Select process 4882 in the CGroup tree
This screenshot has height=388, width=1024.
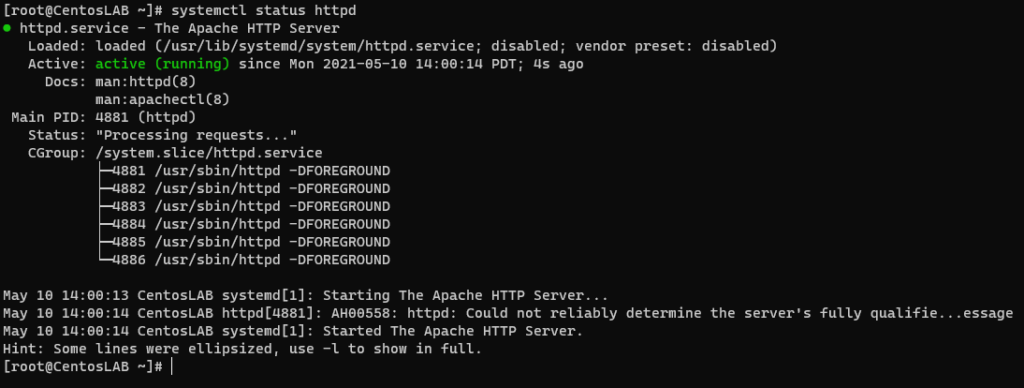(x=251, y=189)
